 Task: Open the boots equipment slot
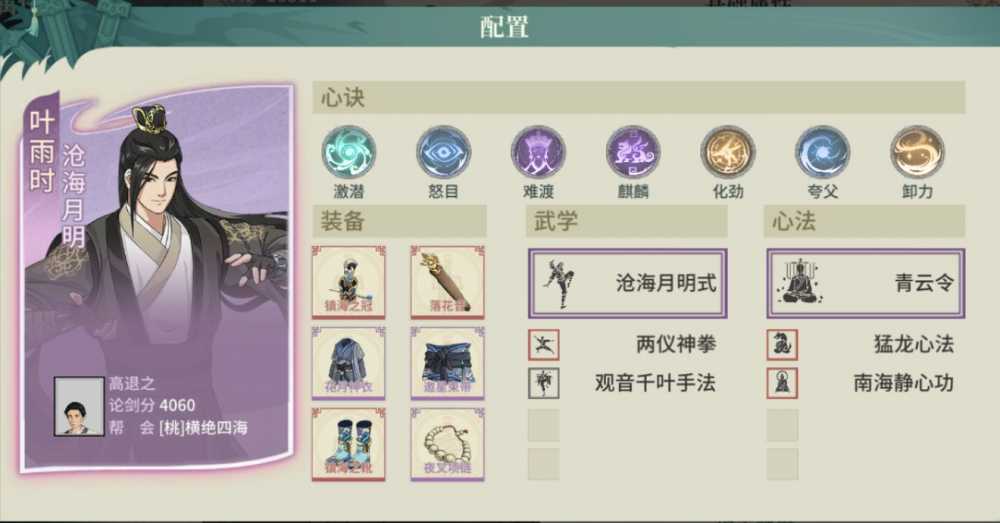tap(348, 444)
